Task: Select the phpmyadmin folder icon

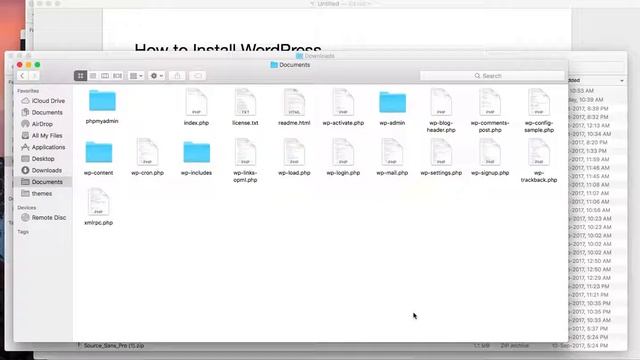Action: click(x=102, y=101)
